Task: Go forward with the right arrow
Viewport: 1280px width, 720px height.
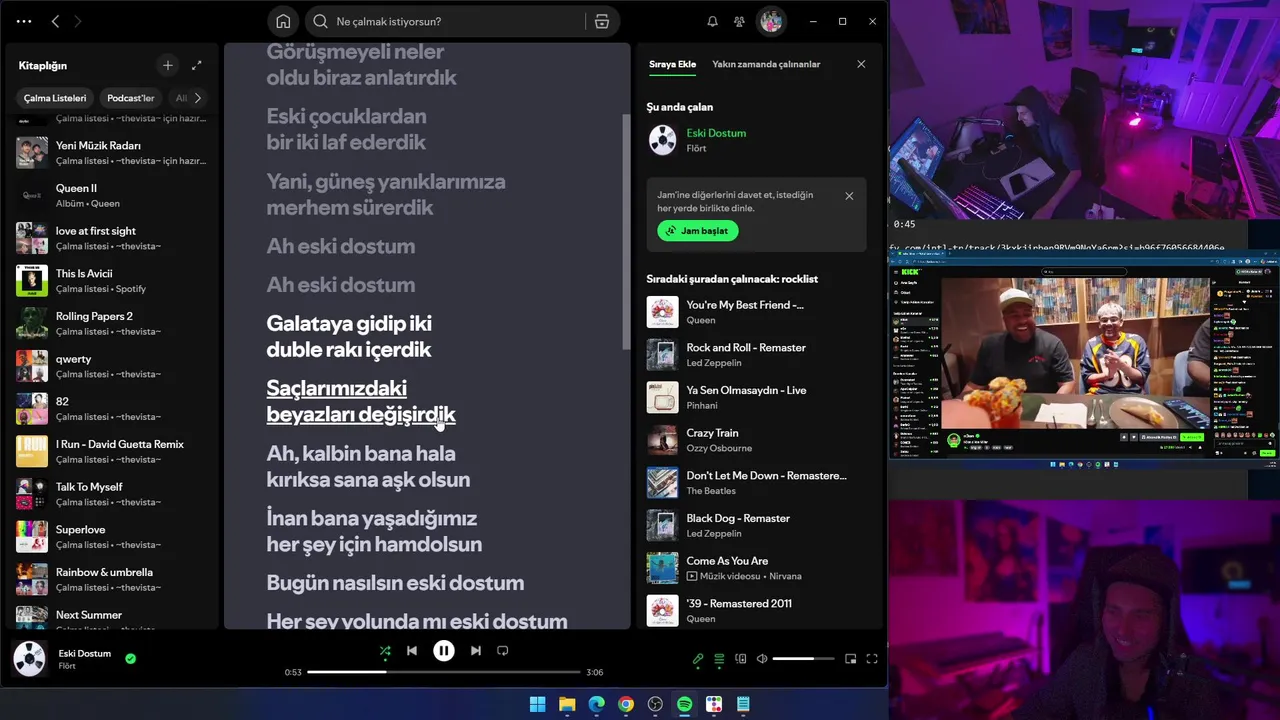Action: [x=78, y=21]
